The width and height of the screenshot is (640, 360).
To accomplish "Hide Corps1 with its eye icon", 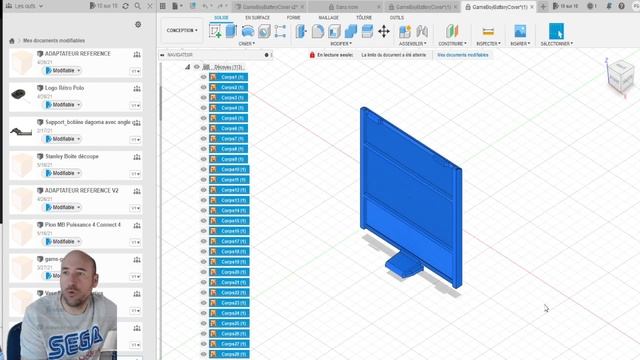I will (203, 77).
